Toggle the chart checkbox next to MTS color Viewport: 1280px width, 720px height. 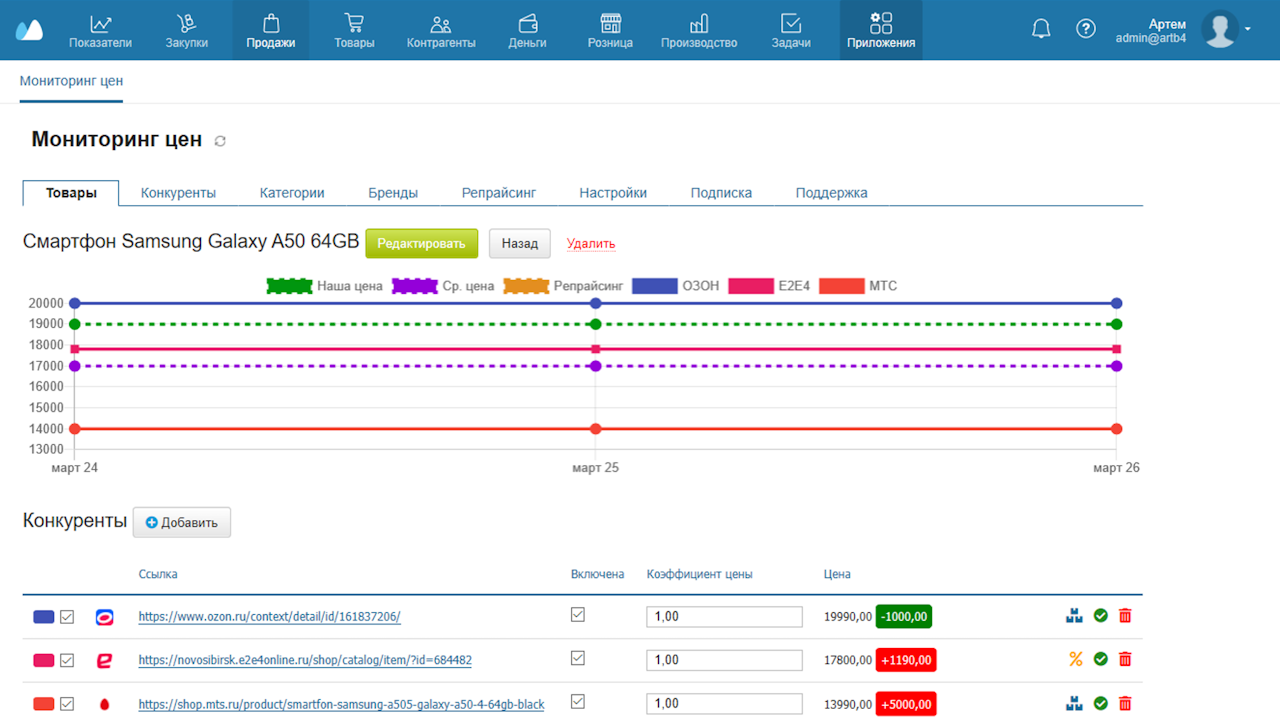[67, 704]
